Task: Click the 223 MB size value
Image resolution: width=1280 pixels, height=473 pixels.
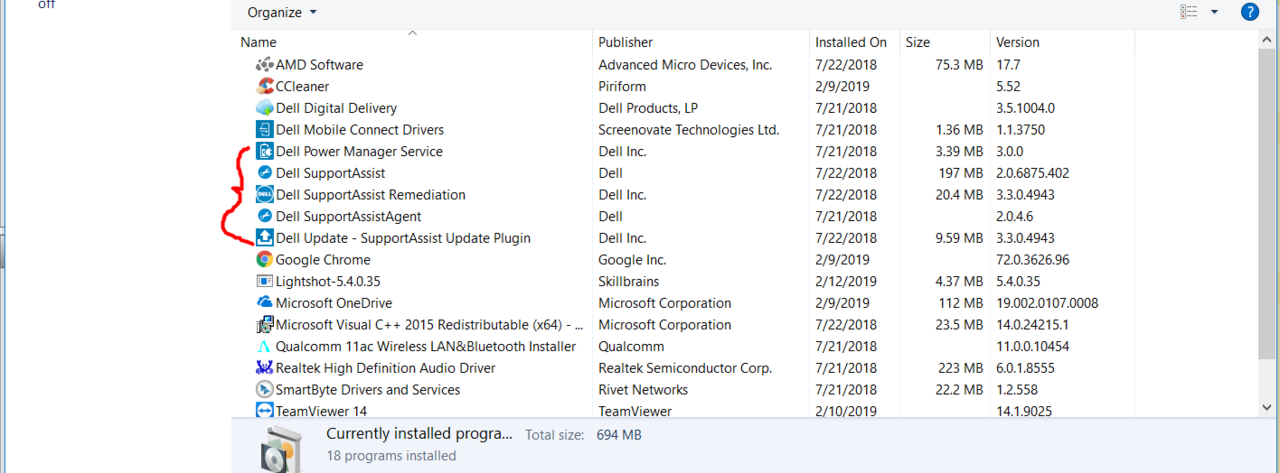Action: pyautogui.click(x=960, y=368)
